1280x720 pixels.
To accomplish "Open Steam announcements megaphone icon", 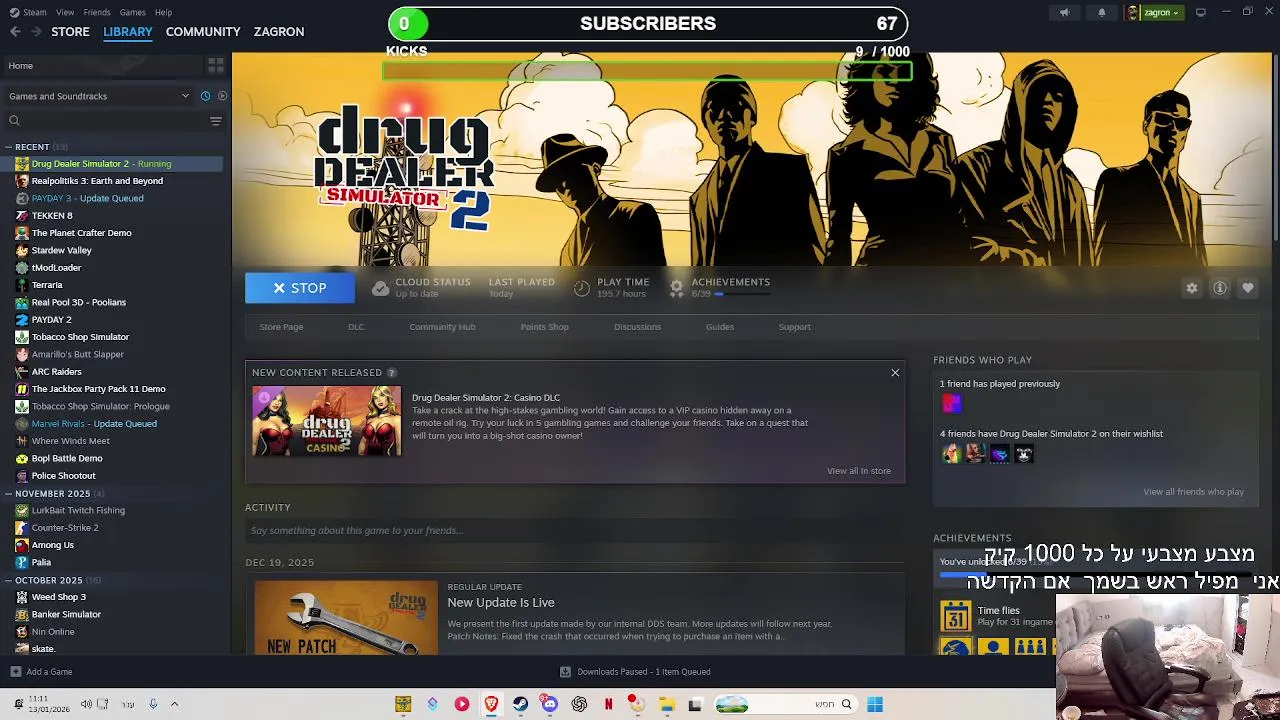I will (1064, 13).
